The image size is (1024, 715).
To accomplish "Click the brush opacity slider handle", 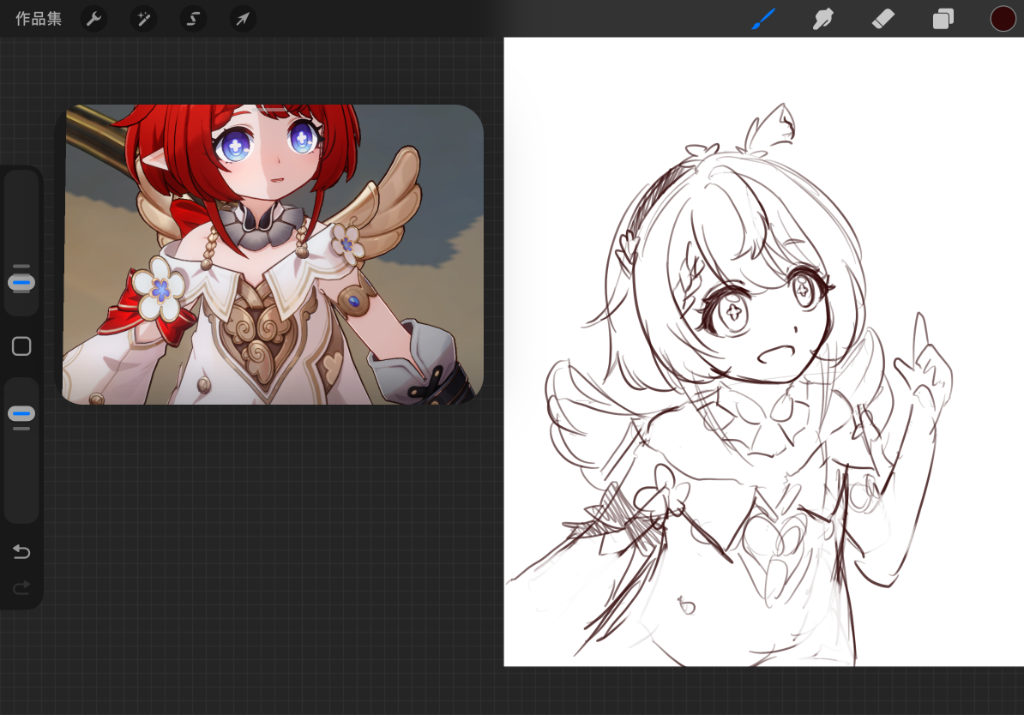I will (21, 413).
